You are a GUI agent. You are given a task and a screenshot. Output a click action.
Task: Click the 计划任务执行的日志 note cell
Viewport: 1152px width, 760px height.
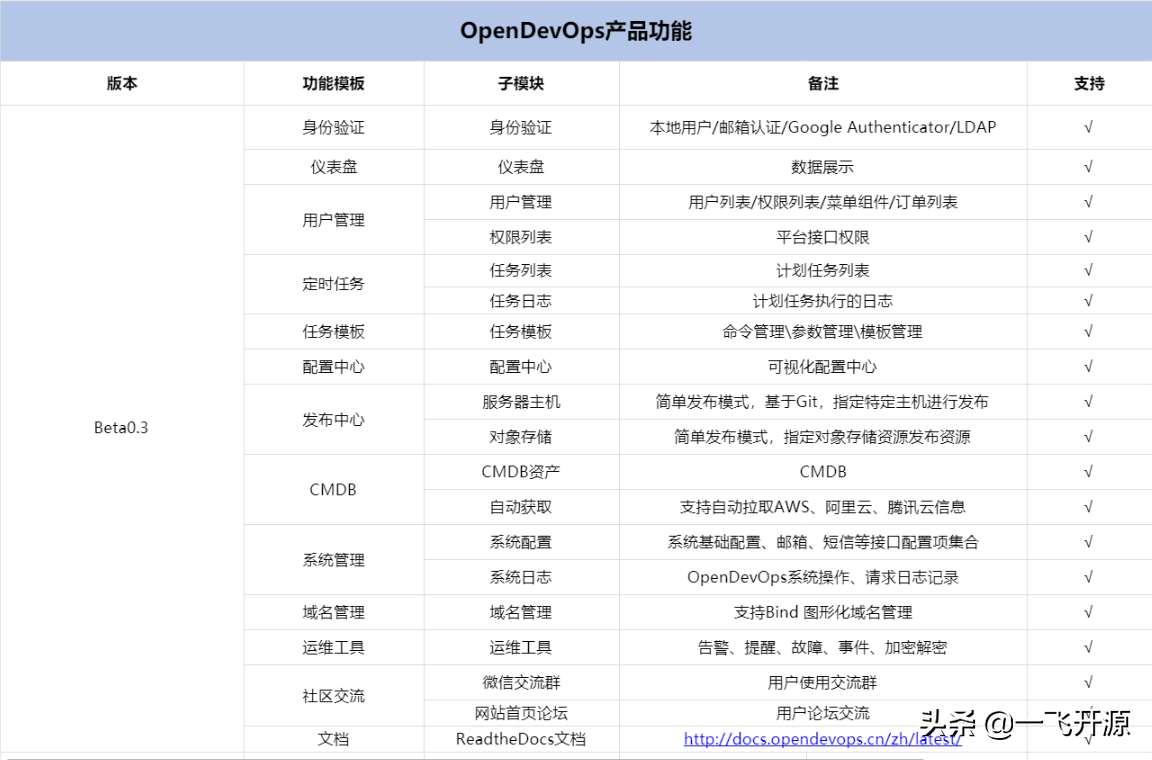(823, 301)
